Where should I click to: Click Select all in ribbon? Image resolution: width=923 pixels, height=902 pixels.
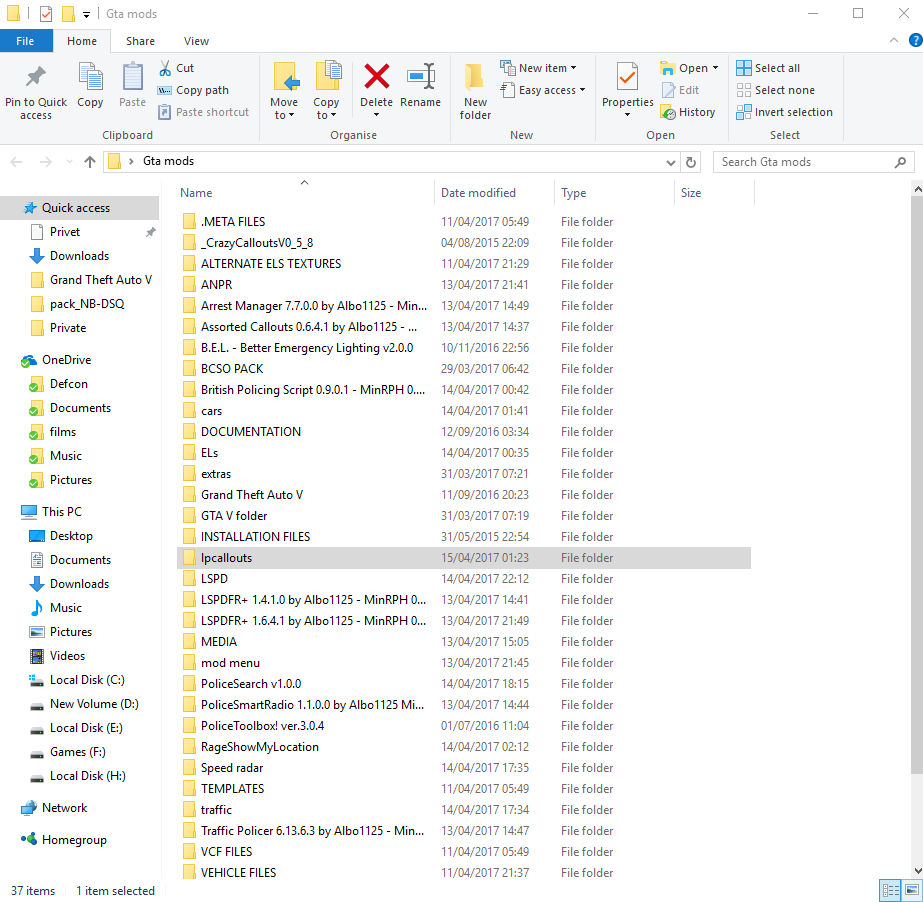click(x=768, y=68)
